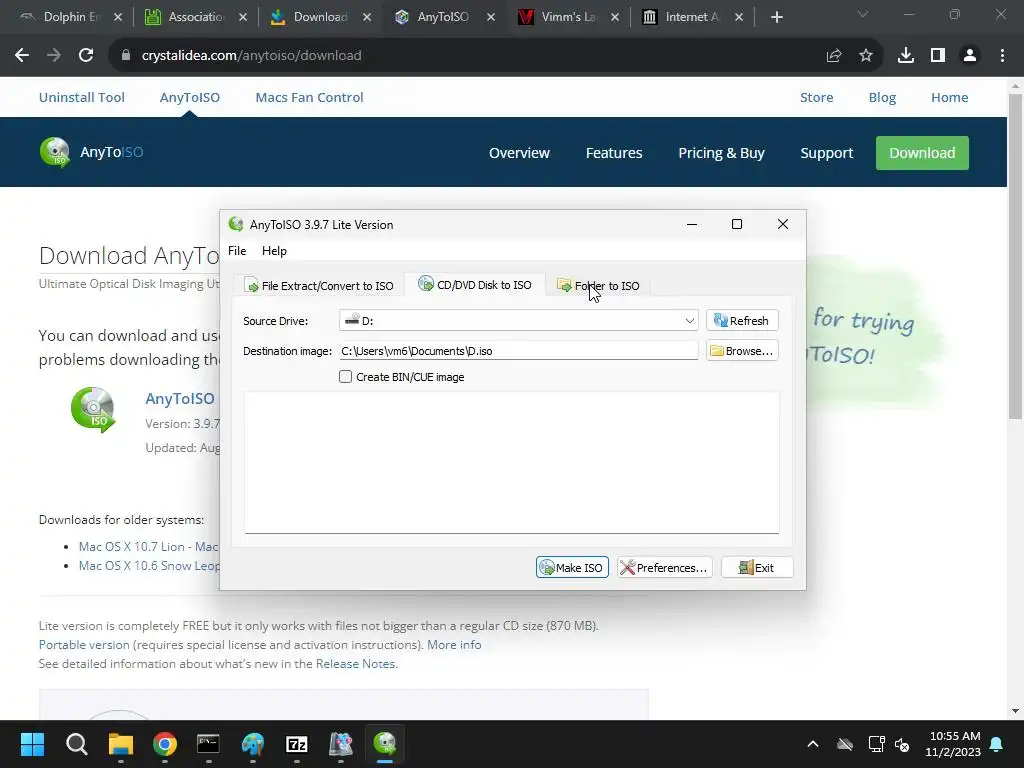1024x768 pixels.
Task: Open Chrome downloads icon
Action: pos(905,56)
